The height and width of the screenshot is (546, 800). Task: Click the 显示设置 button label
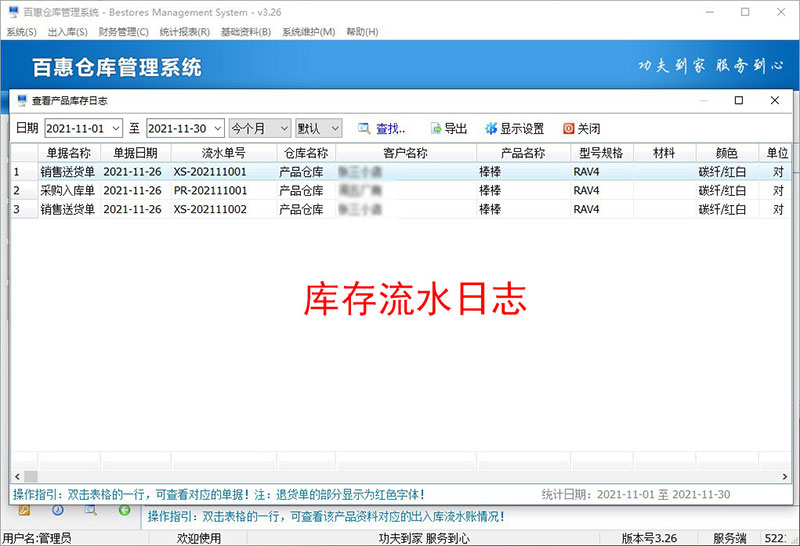click(522, 129)
